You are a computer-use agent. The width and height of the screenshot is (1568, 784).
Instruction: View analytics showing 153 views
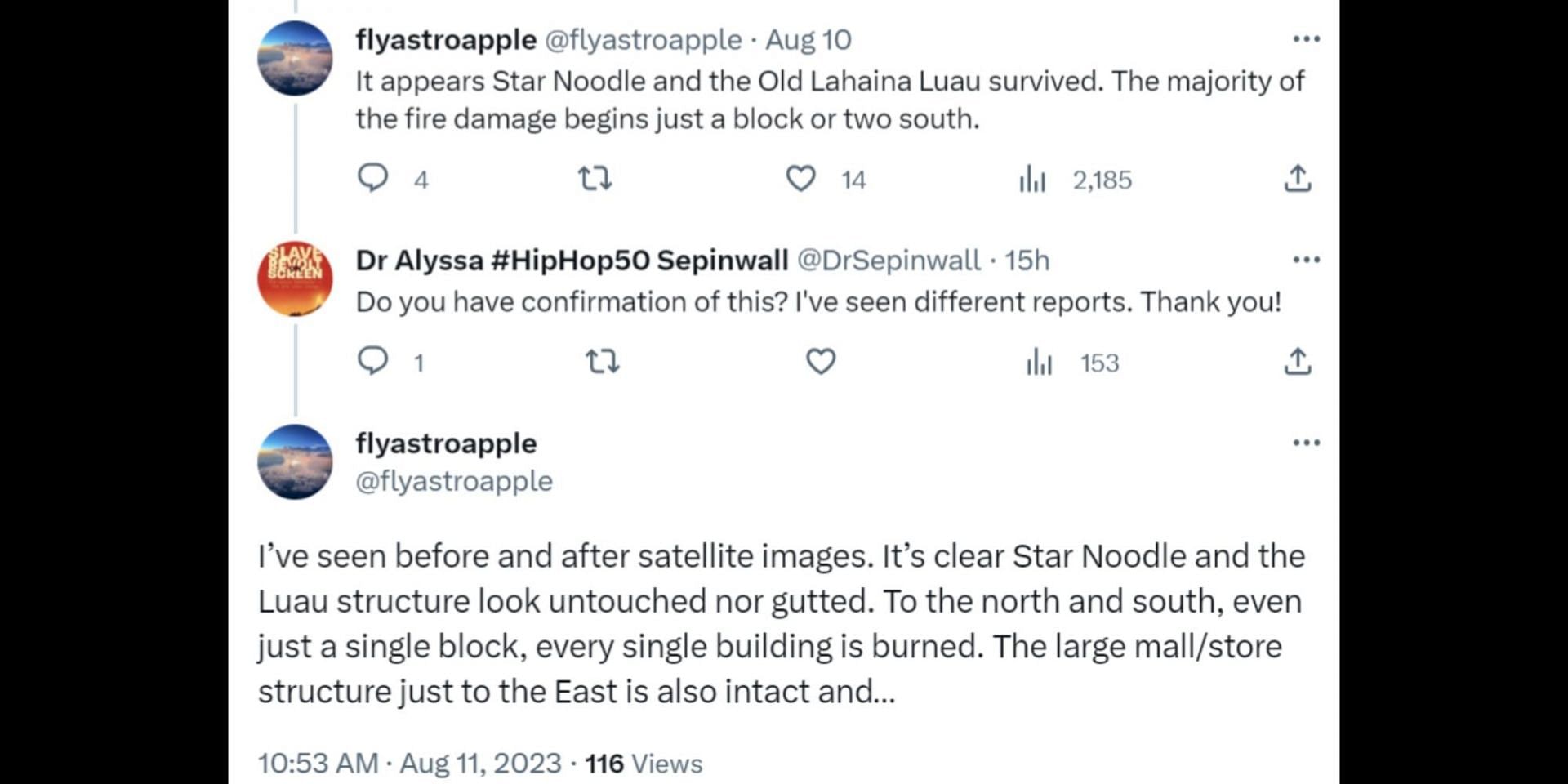[1039, 362]
